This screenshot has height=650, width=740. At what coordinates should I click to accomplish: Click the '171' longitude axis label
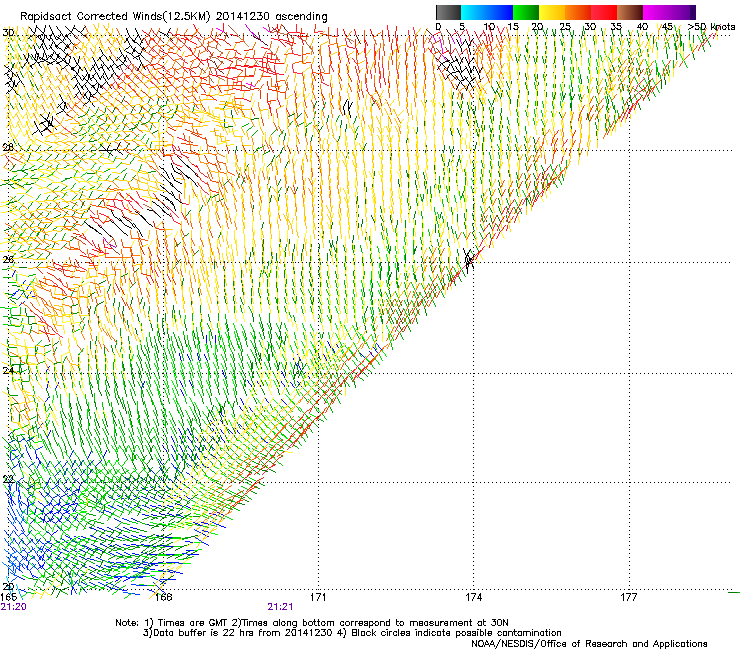pos(318,597)
